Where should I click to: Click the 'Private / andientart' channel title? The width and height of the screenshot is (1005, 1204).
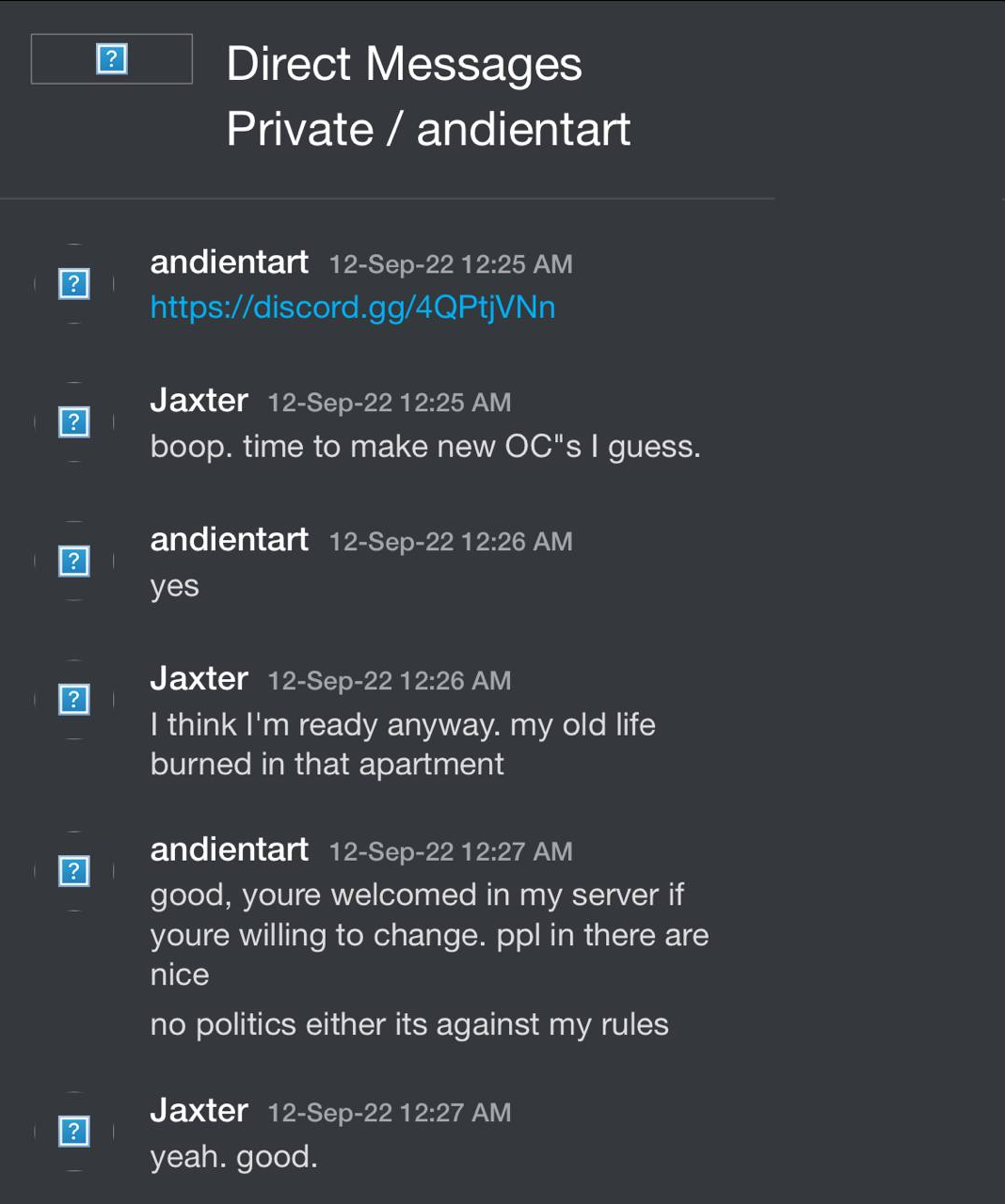click(x=428, y=129)
